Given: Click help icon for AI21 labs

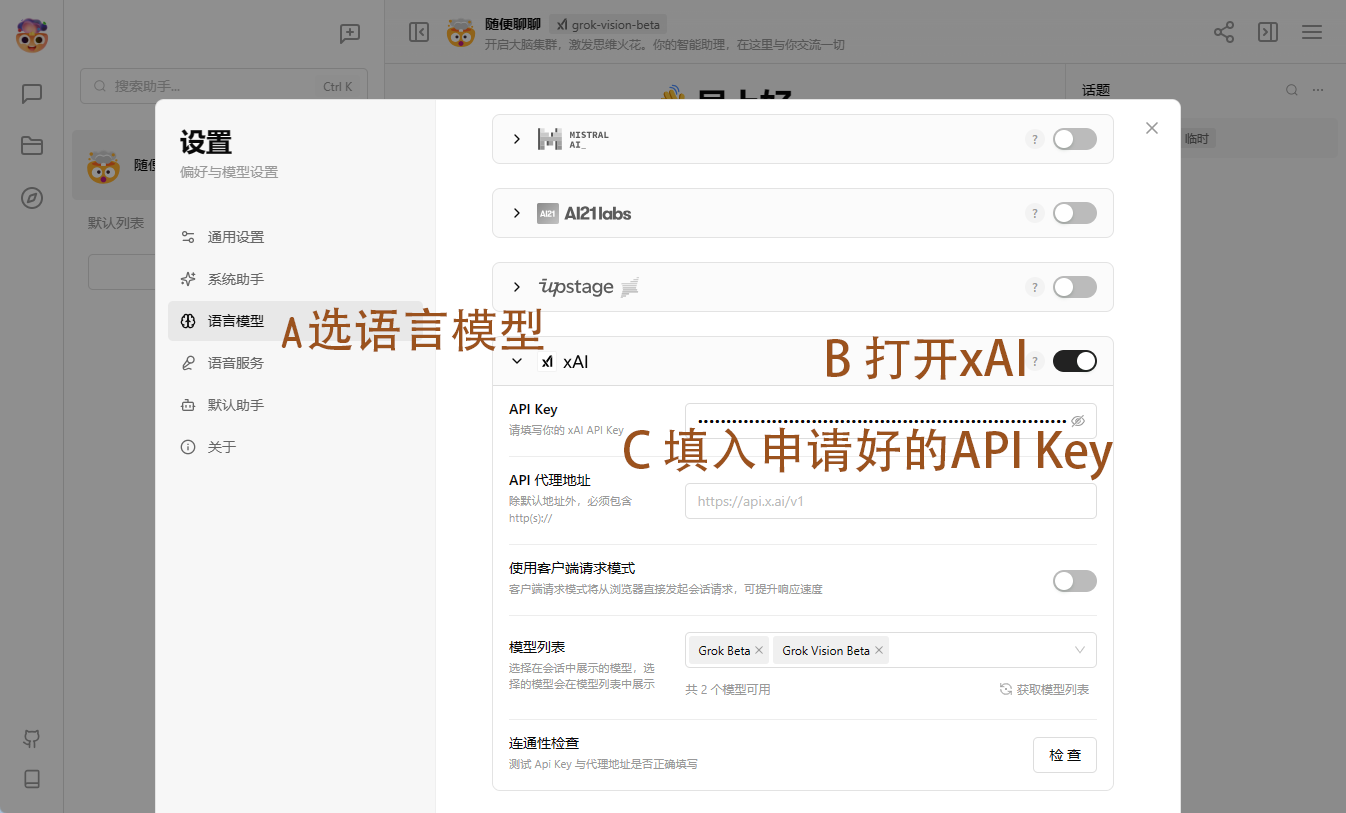Looking at the screenshot, I should pyautogui.click(x=1035, y=213).
